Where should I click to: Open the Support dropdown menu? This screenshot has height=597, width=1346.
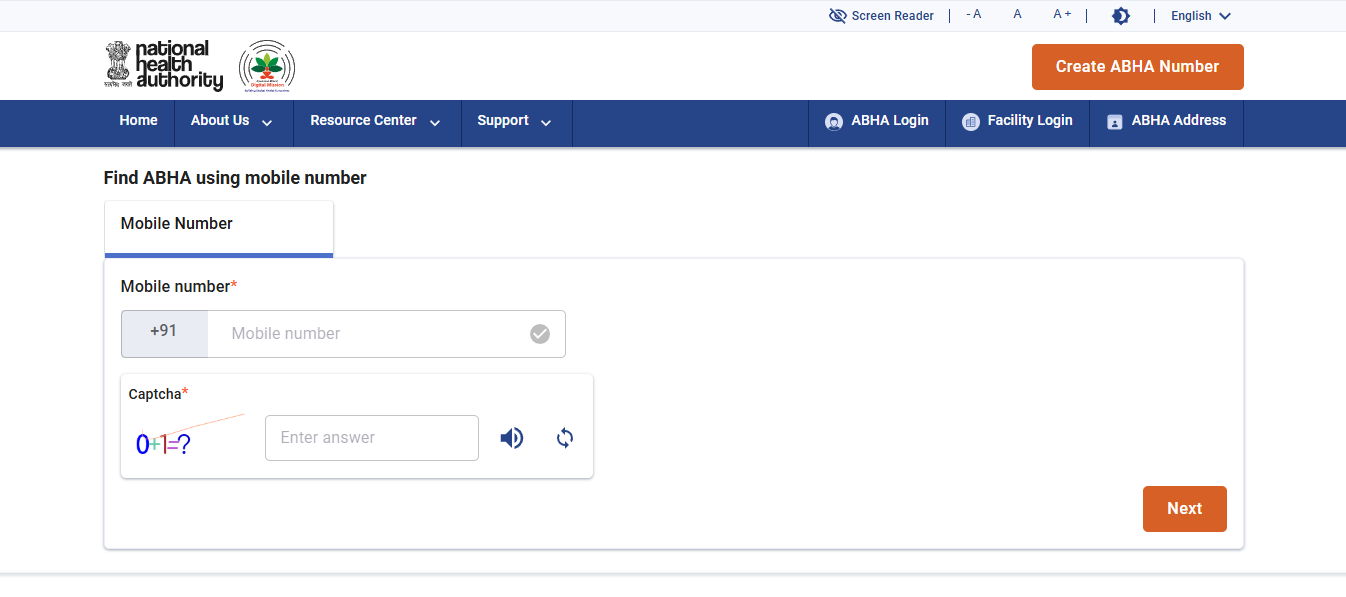click(x=514, y=121)
